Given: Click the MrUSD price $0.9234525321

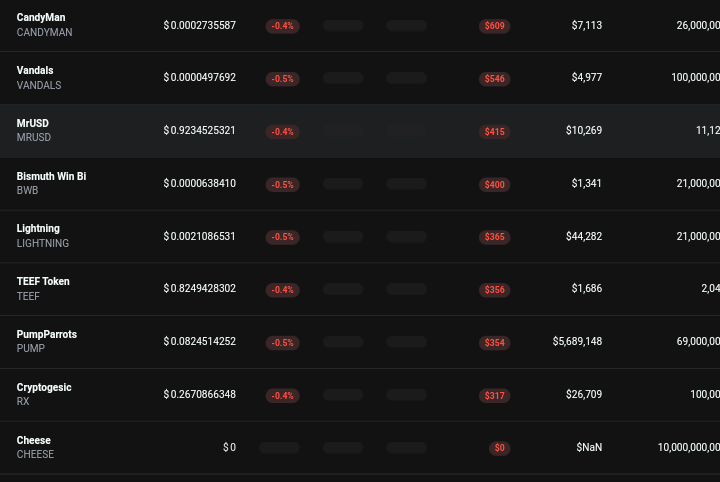Looking at the screenshot, I should pyautogui.click(x=199, y=130).
